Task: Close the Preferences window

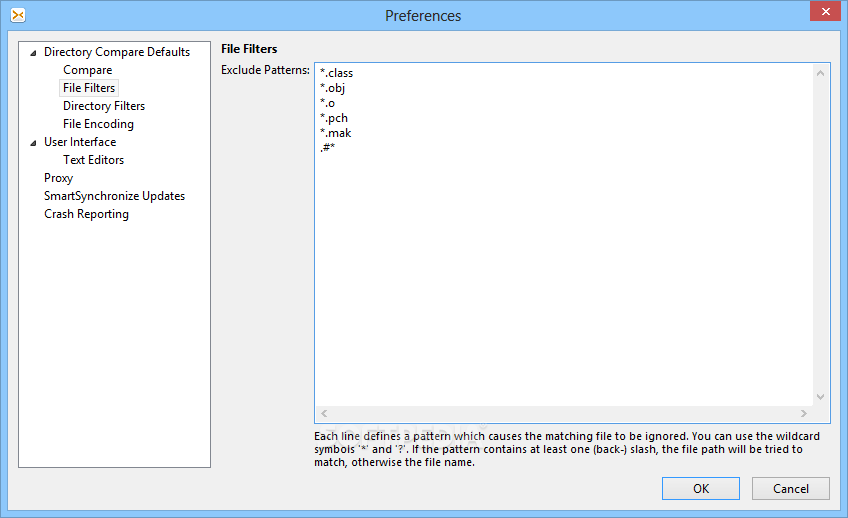Action: coord(825,11)
